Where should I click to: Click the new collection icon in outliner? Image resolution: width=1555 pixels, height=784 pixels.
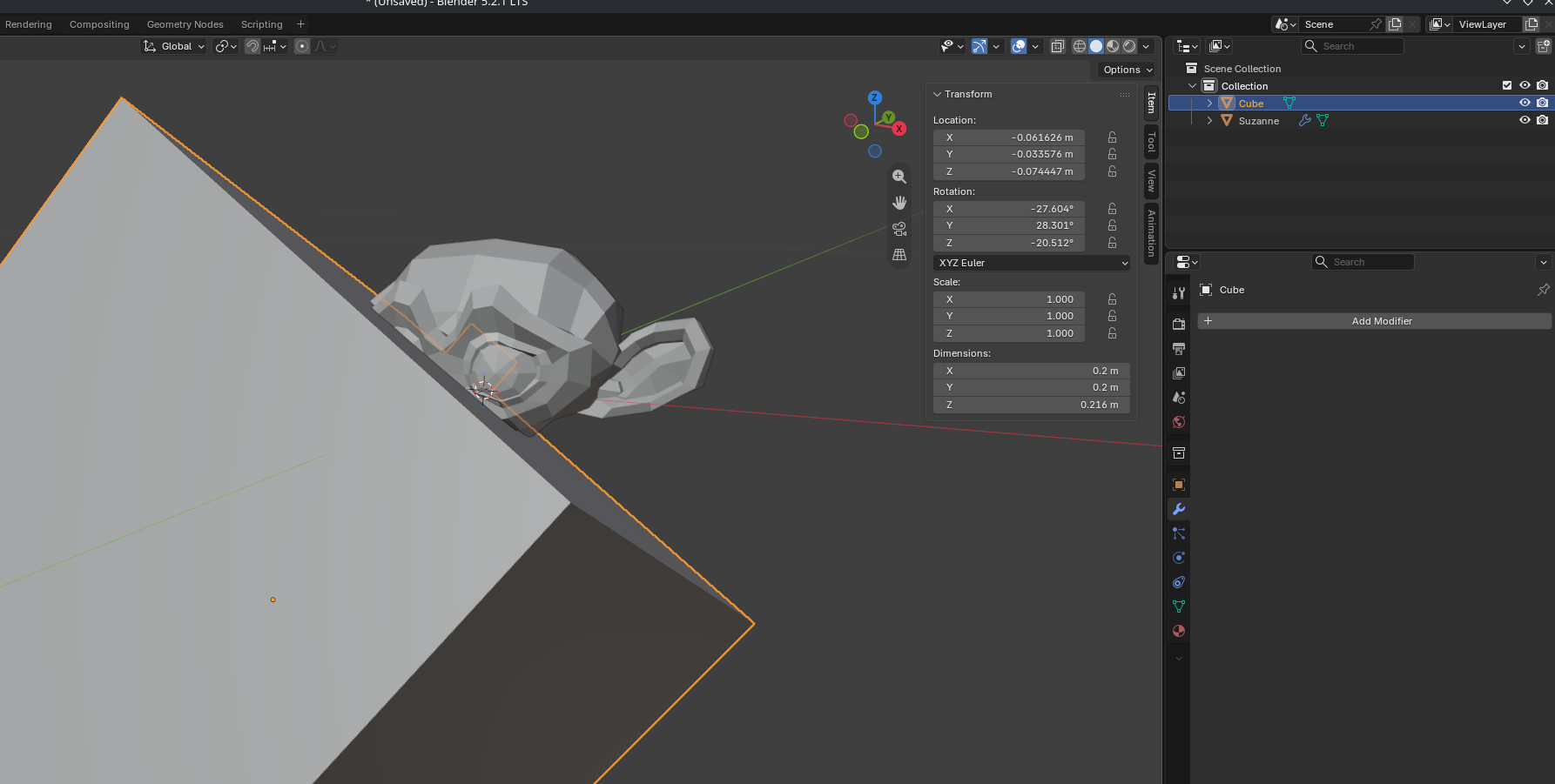(x=1545, y=46)
